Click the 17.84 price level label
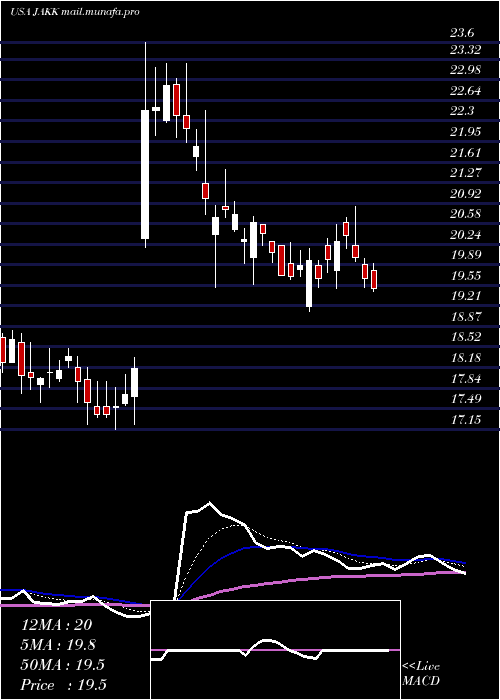This screenshot has width=500, height=700. tap(466, 379)
